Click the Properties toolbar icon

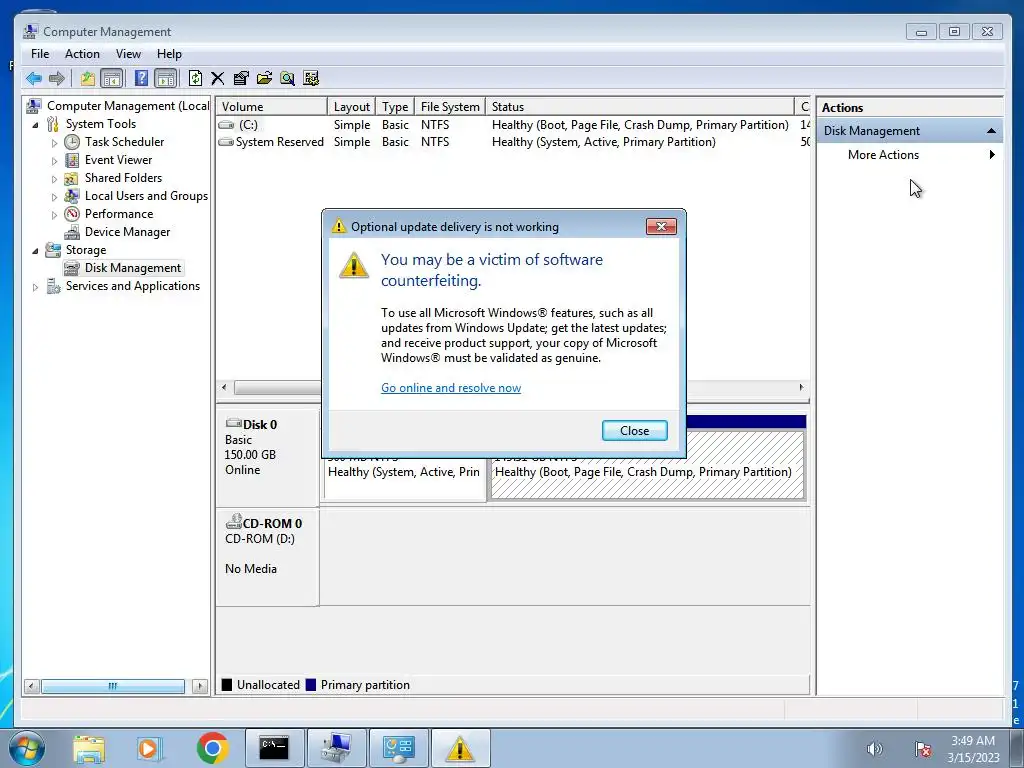point(241,79)
